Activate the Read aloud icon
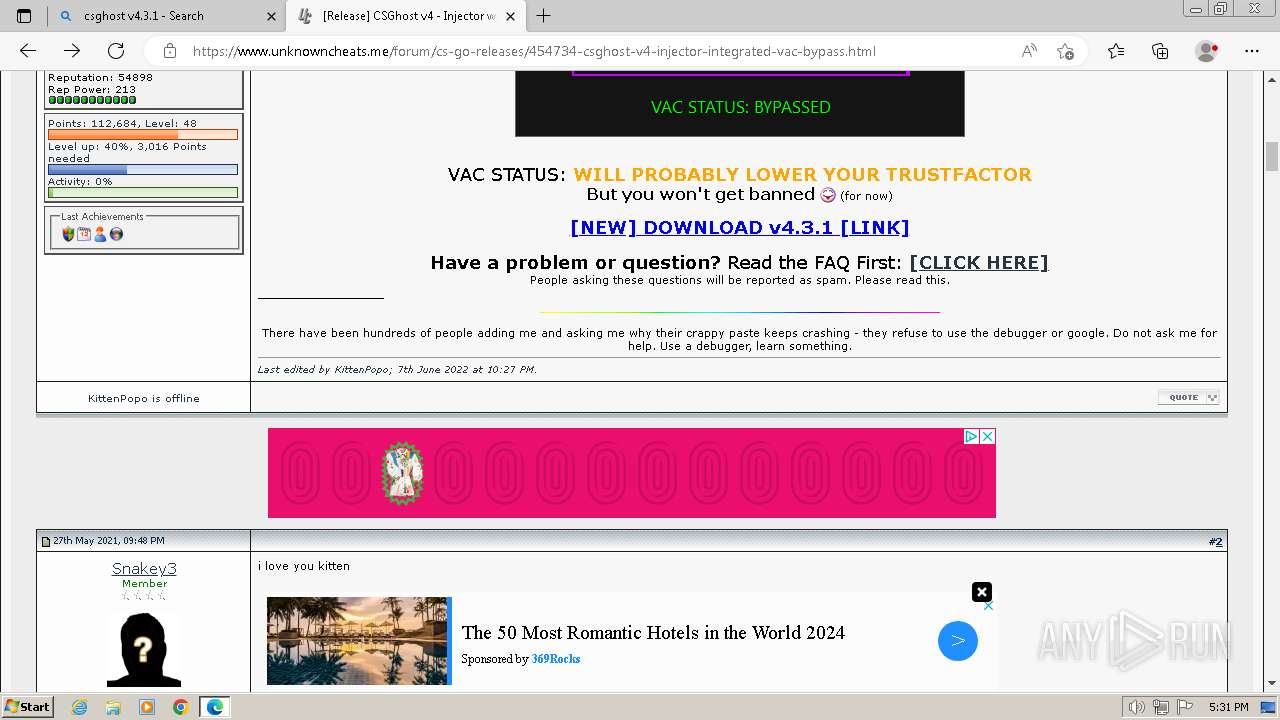This screenshot has width=1280, height=720. 1029,51
